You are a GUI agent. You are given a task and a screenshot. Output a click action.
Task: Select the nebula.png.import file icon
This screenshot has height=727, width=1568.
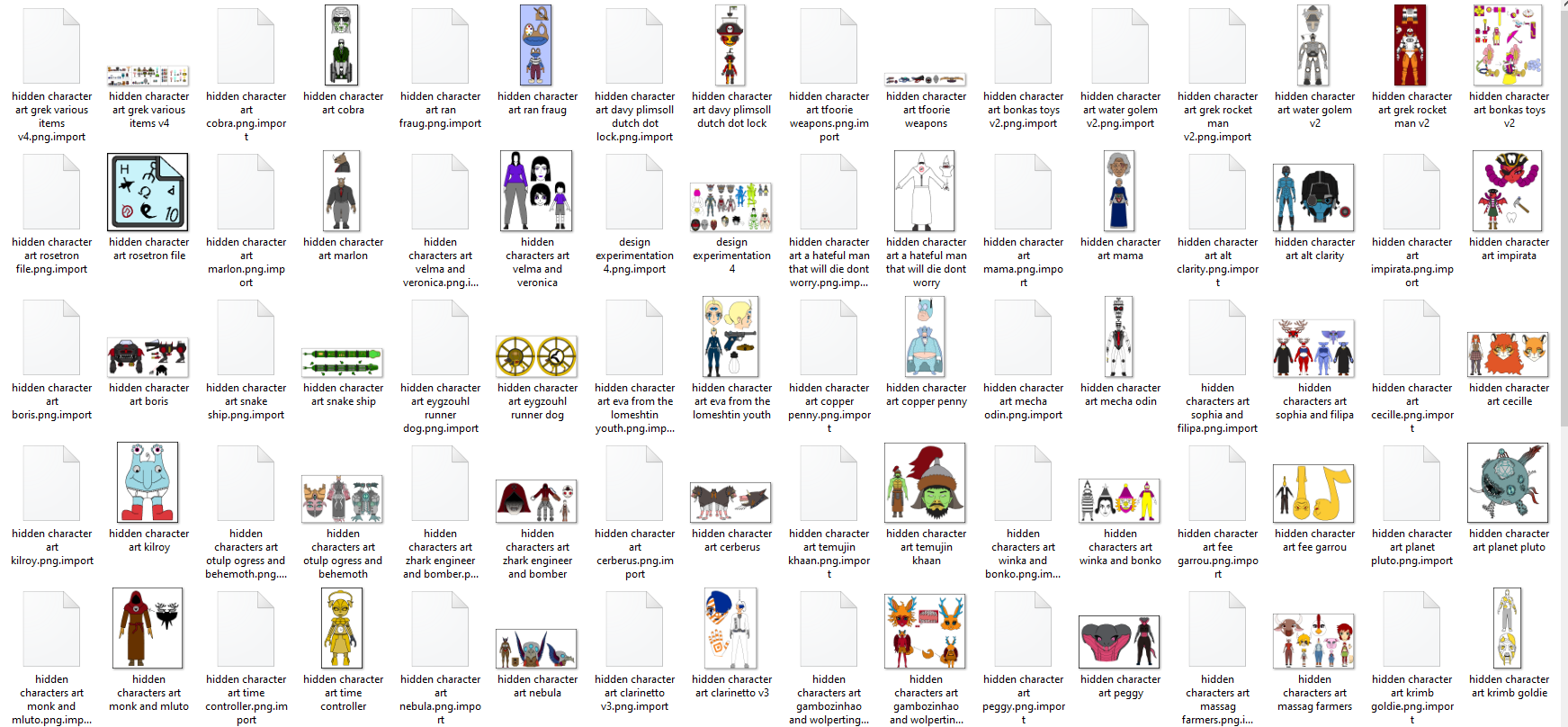440,629
